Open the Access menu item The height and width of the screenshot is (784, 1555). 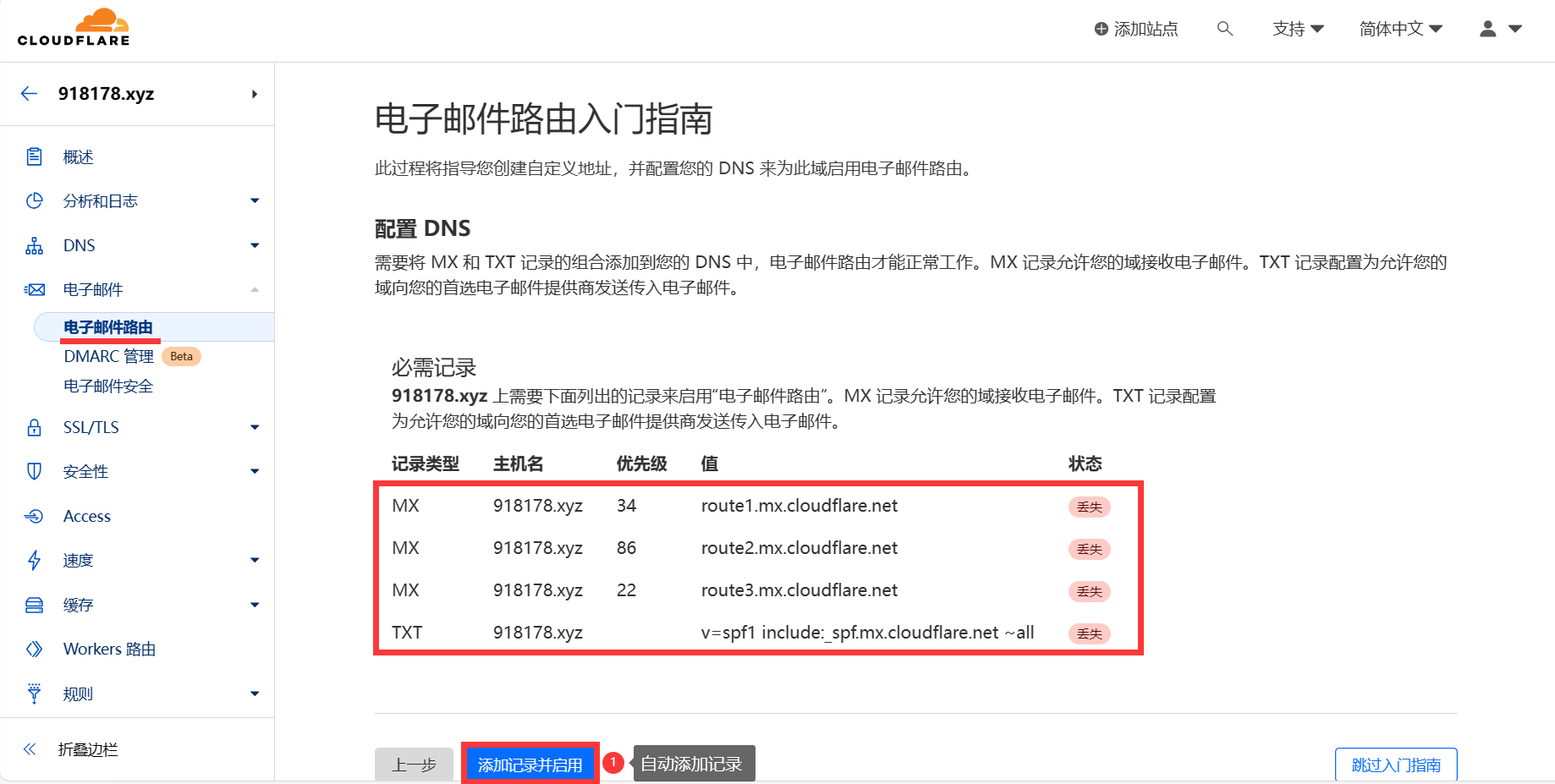[87, 516]
